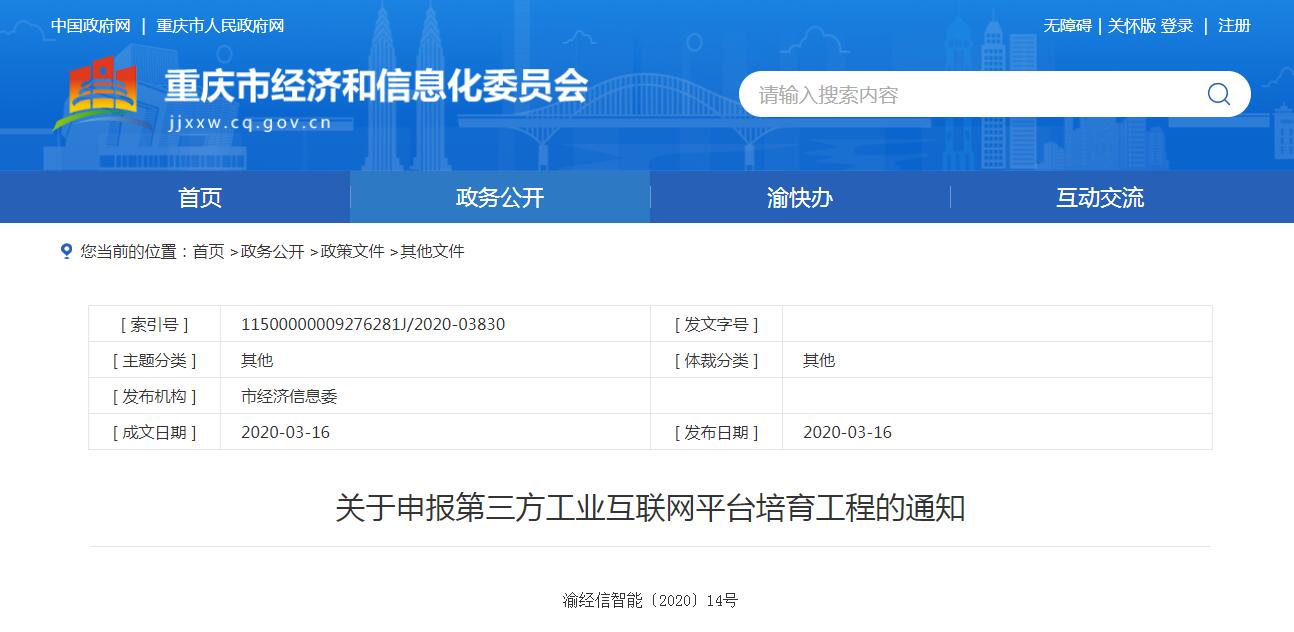This screenshot has height=632, width=1294.
Task: Open 政策文件 breadcrumb link
Action: [352, 252]
